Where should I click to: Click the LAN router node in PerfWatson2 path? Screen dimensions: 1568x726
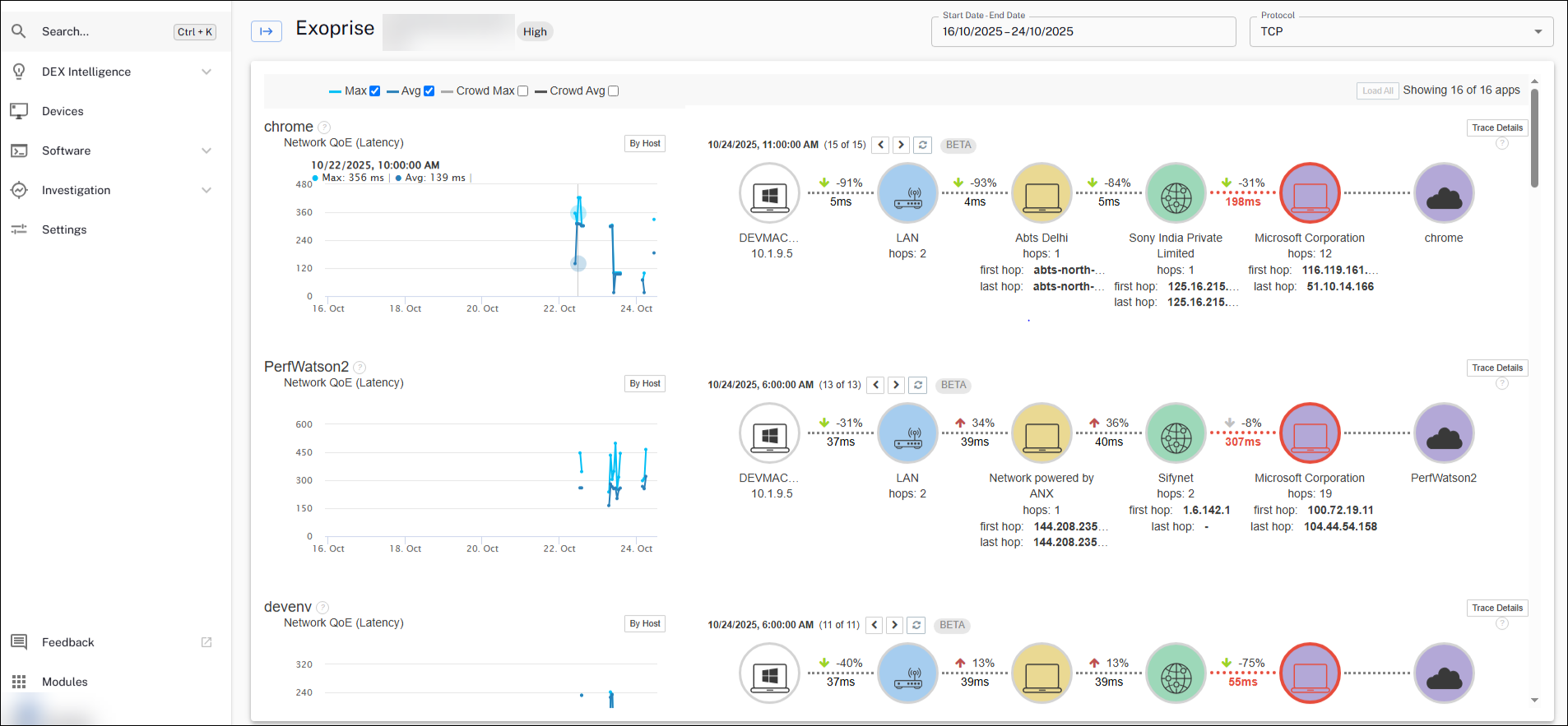[x=907, y=433]
